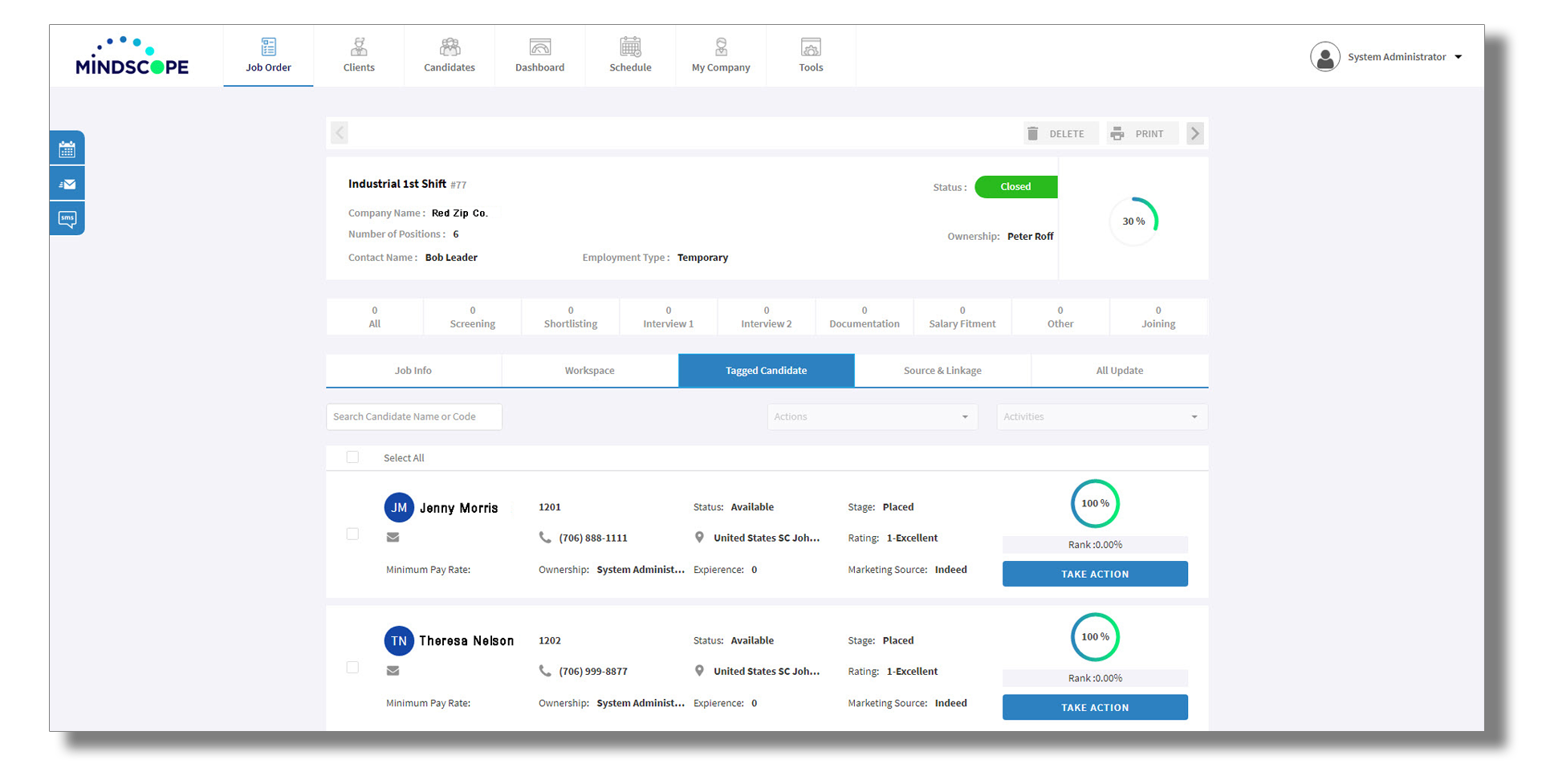Open the SMS messaging sidebar icon
The height and width of the screenshot is (784, 1542).
coord(67,217)
